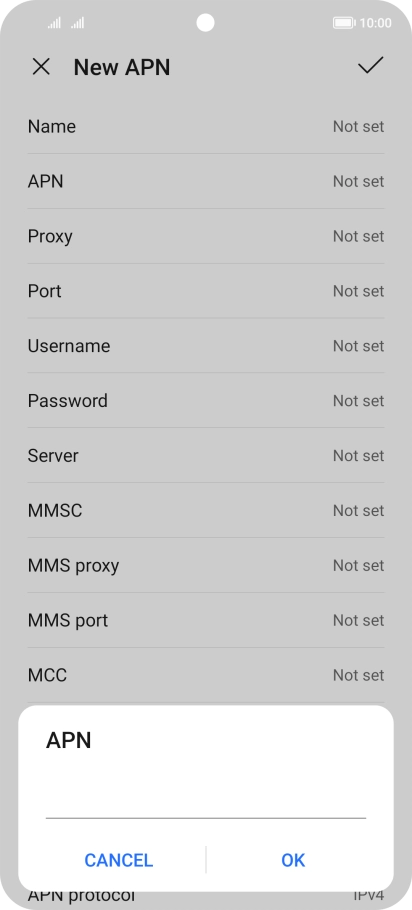Open the Username setting row
The height and width of the screenshot is (910, 412).
206,346
